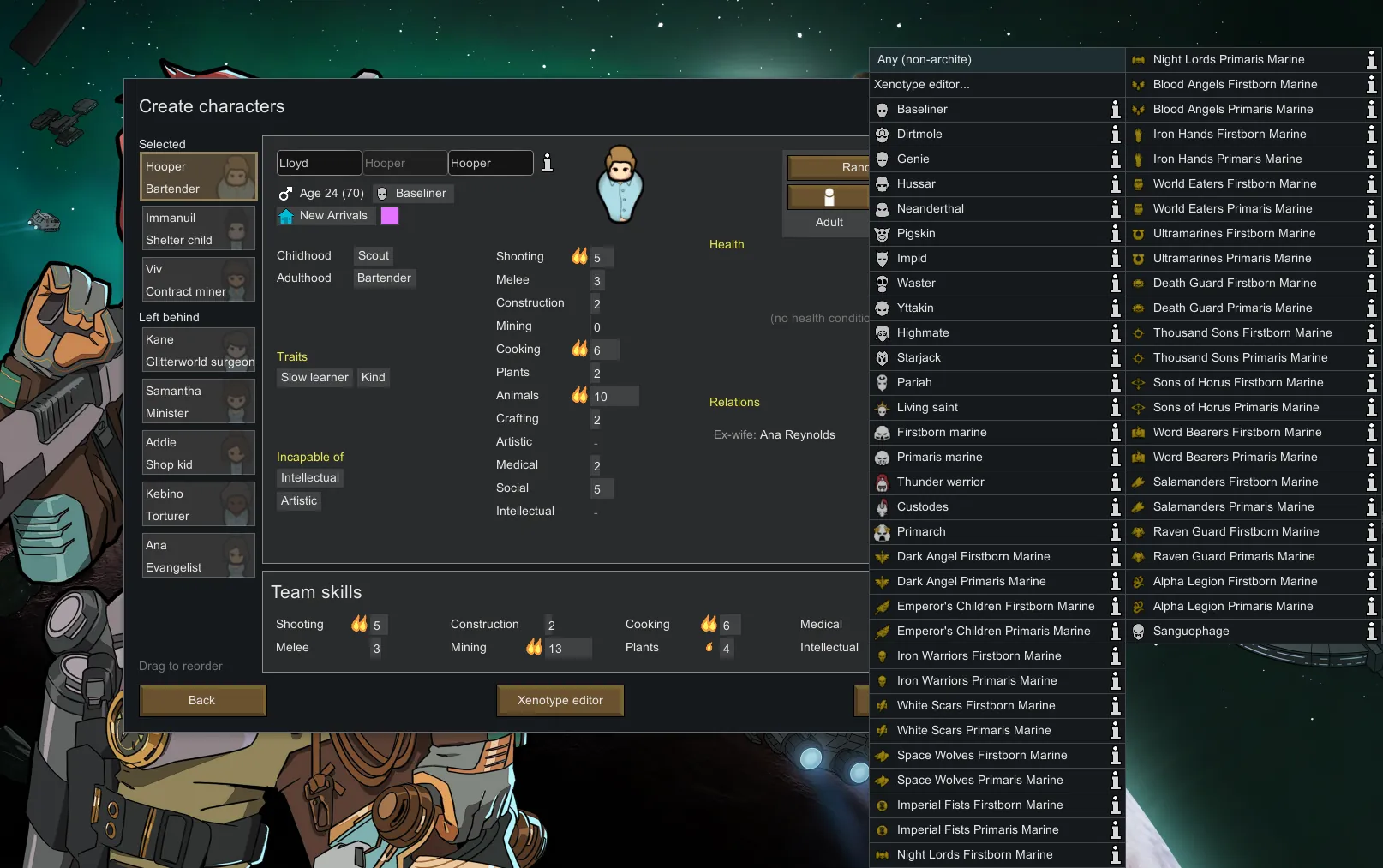Click info icon for Night Lords Primaris Marine
1383x868 pixels.
click(x=1371, y=60)
